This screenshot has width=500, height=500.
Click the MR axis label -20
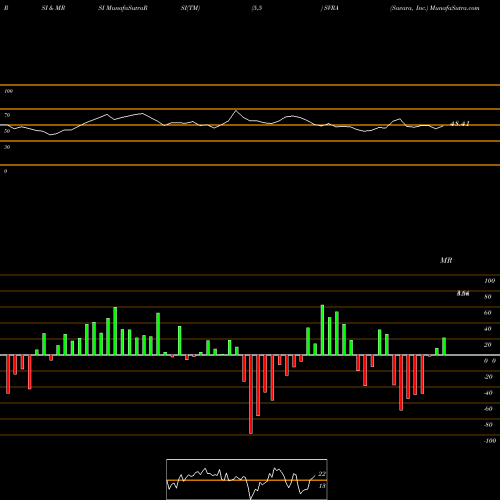(x=488, y=377)
